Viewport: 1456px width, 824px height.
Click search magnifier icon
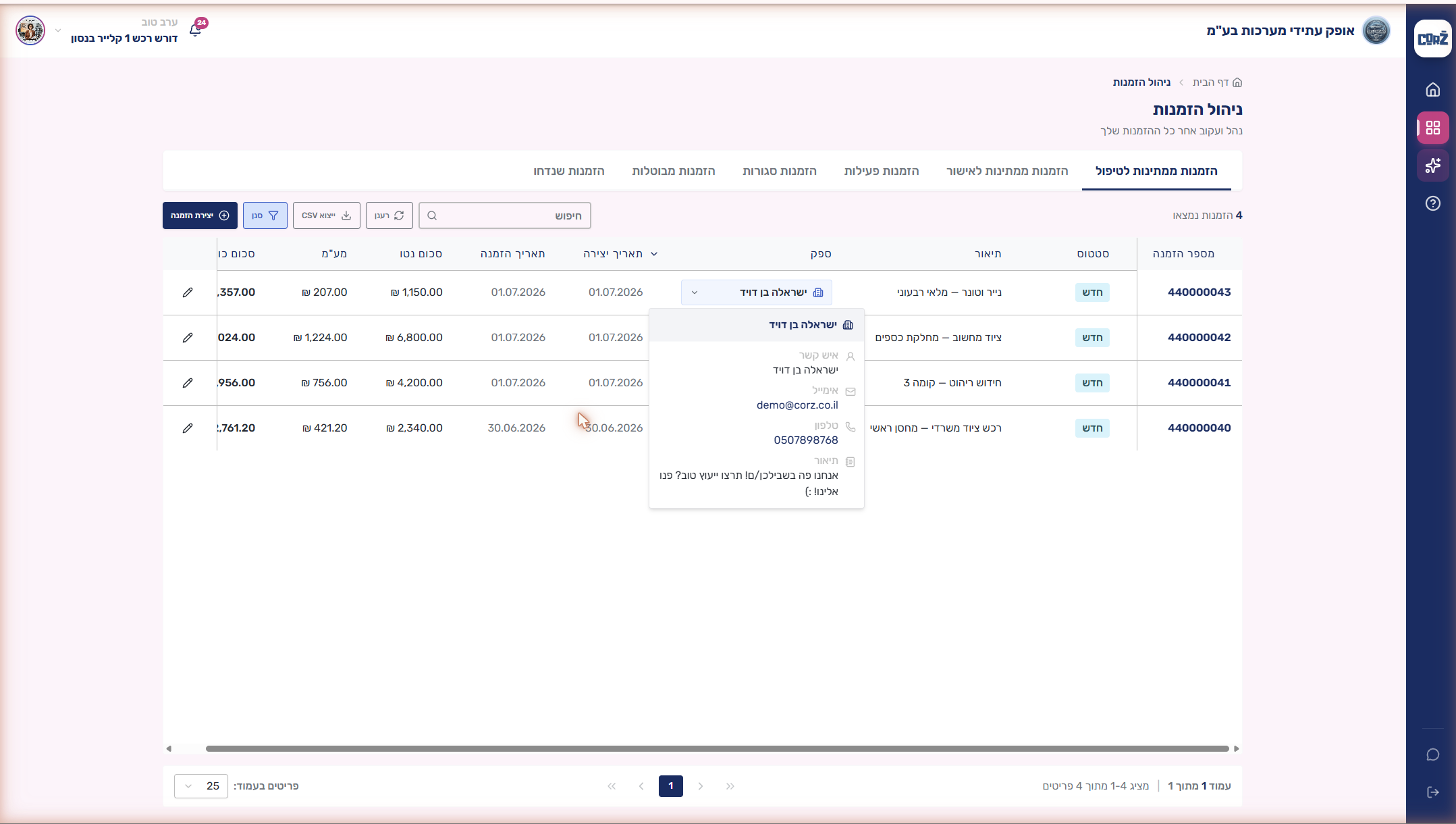tap(432, 215)
